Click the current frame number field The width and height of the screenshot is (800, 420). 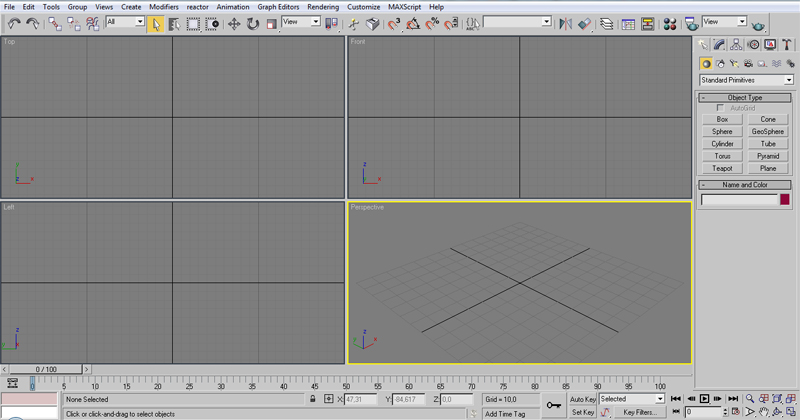tap(704, 412)
